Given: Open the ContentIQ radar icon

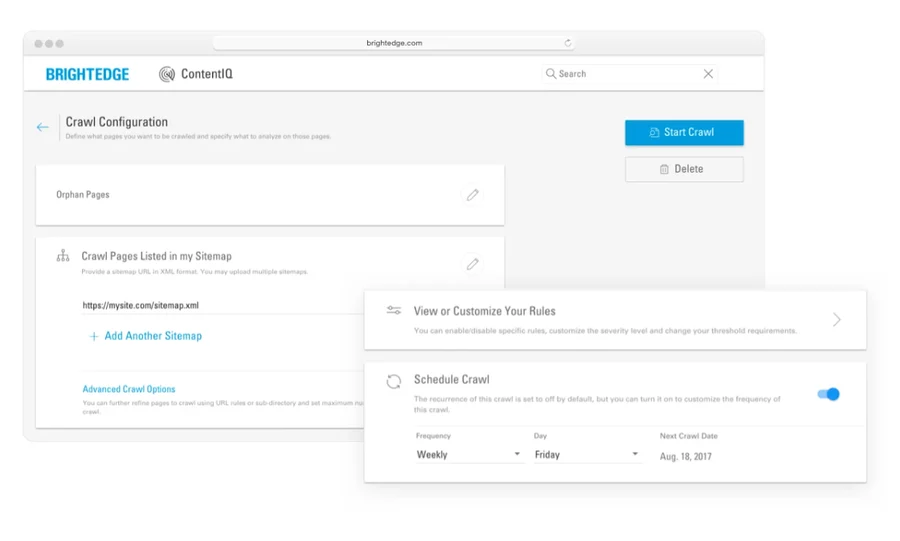Looking at the screenshot, I should pos(166,74).
